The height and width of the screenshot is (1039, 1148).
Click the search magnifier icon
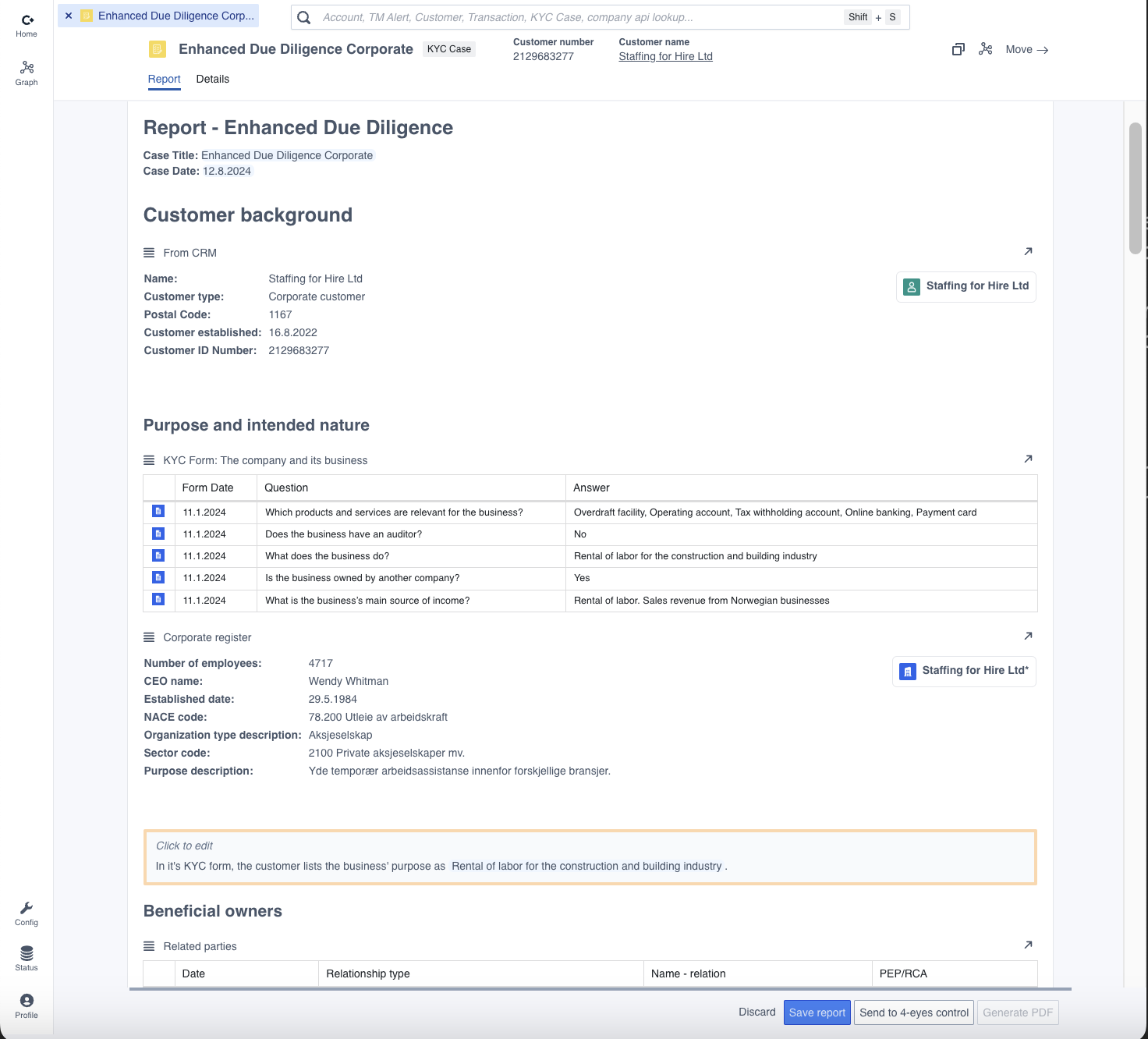(x=304, y=17)
